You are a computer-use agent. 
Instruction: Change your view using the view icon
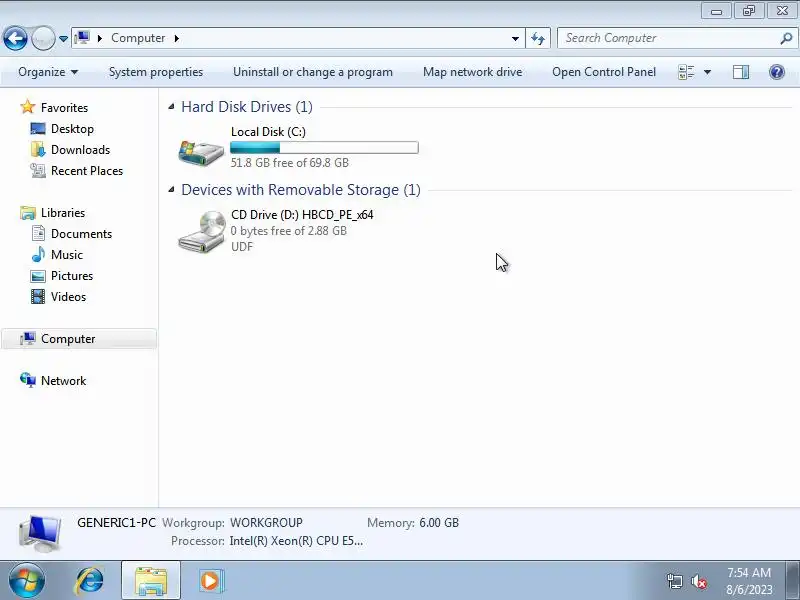click(x=686, y=72)
